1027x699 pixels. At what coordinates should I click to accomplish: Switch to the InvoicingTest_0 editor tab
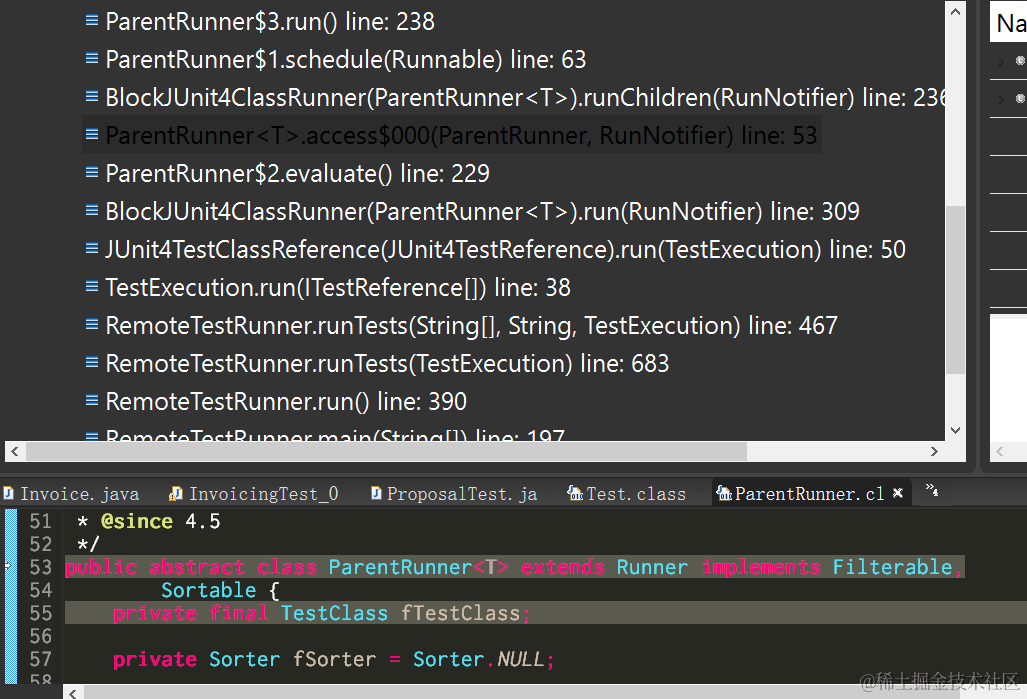254,494
